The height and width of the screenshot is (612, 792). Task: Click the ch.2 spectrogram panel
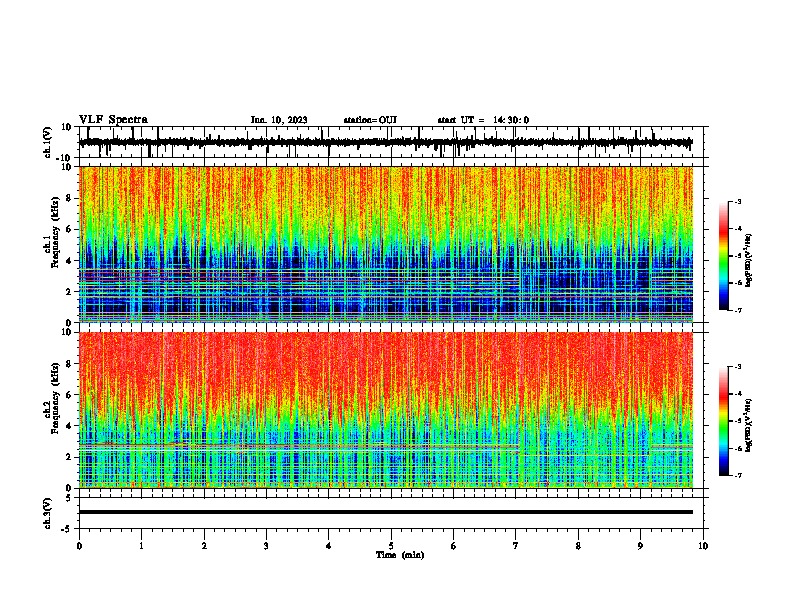(386, 410)
